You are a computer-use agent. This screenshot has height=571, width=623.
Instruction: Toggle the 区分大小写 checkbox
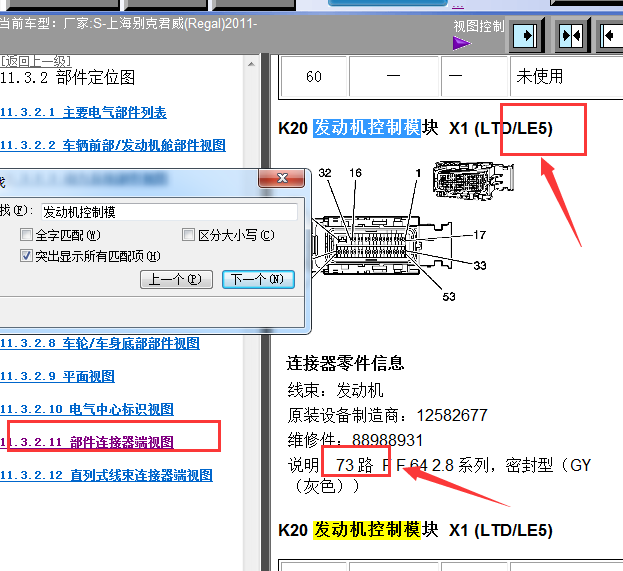pyautogui.click(x=188, y=234)
